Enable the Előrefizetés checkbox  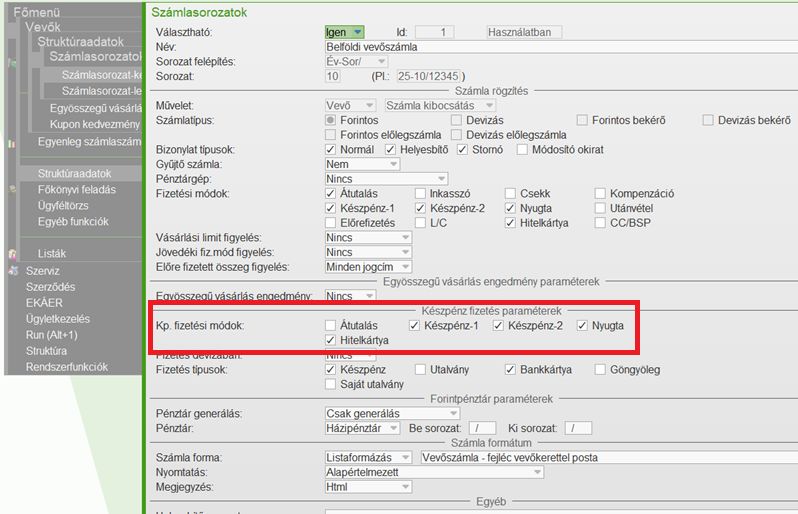click(330, 223)
